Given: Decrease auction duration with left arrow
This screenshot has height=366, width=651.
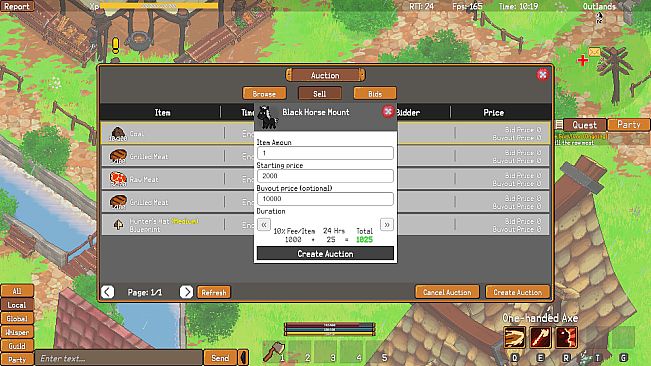Looking at the screenshot, I should point(264,224).
